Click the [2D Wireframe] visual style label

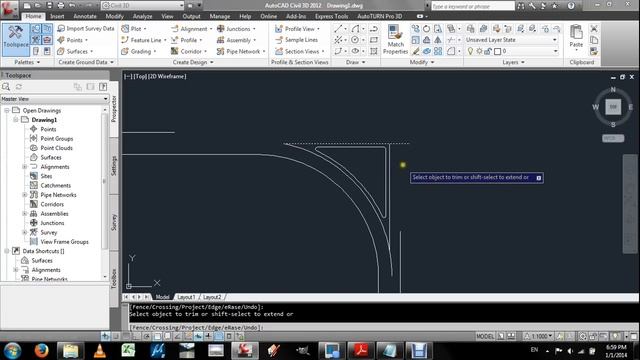[x=167, y=76]
